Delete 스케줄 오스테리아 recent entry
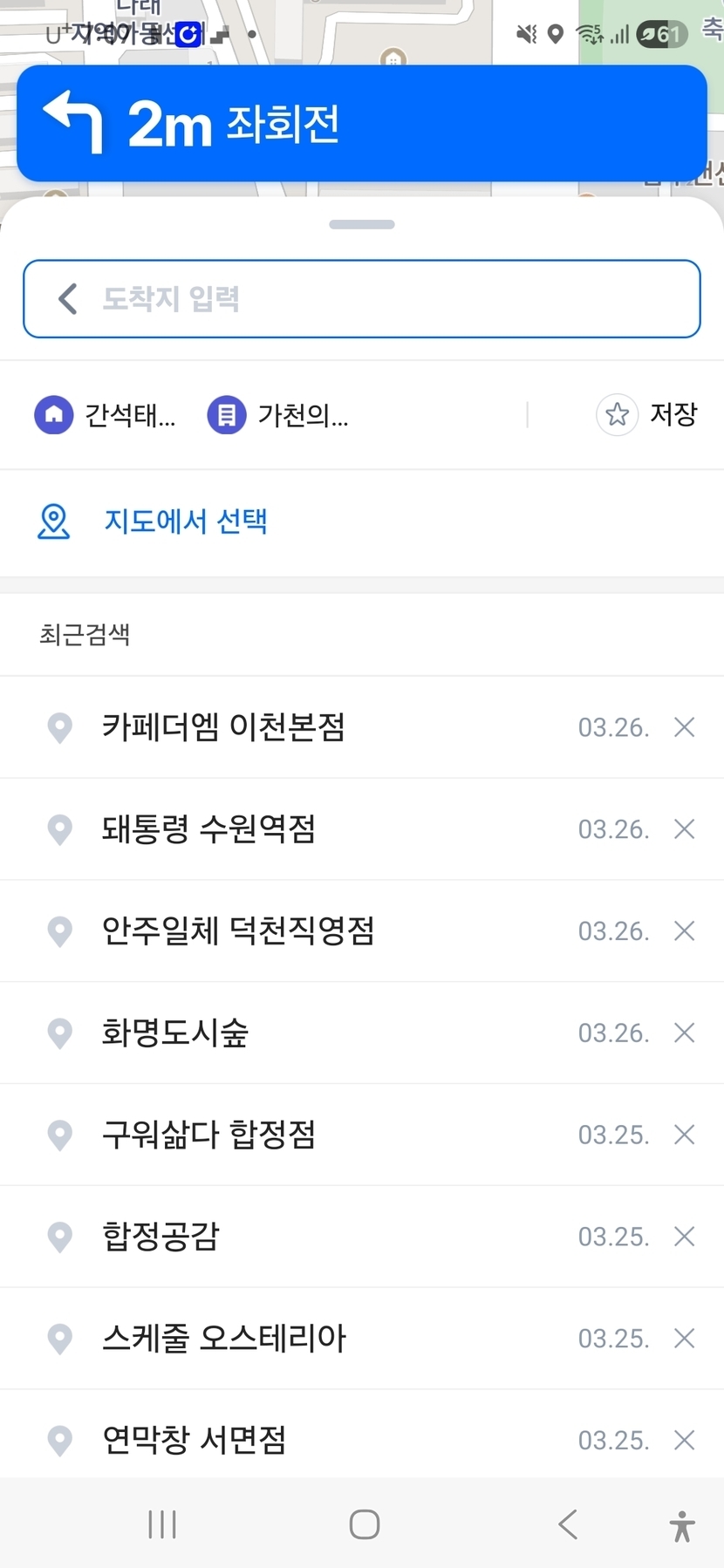The height and width of the screenshot is (1568, 724). pos(685,1339)
